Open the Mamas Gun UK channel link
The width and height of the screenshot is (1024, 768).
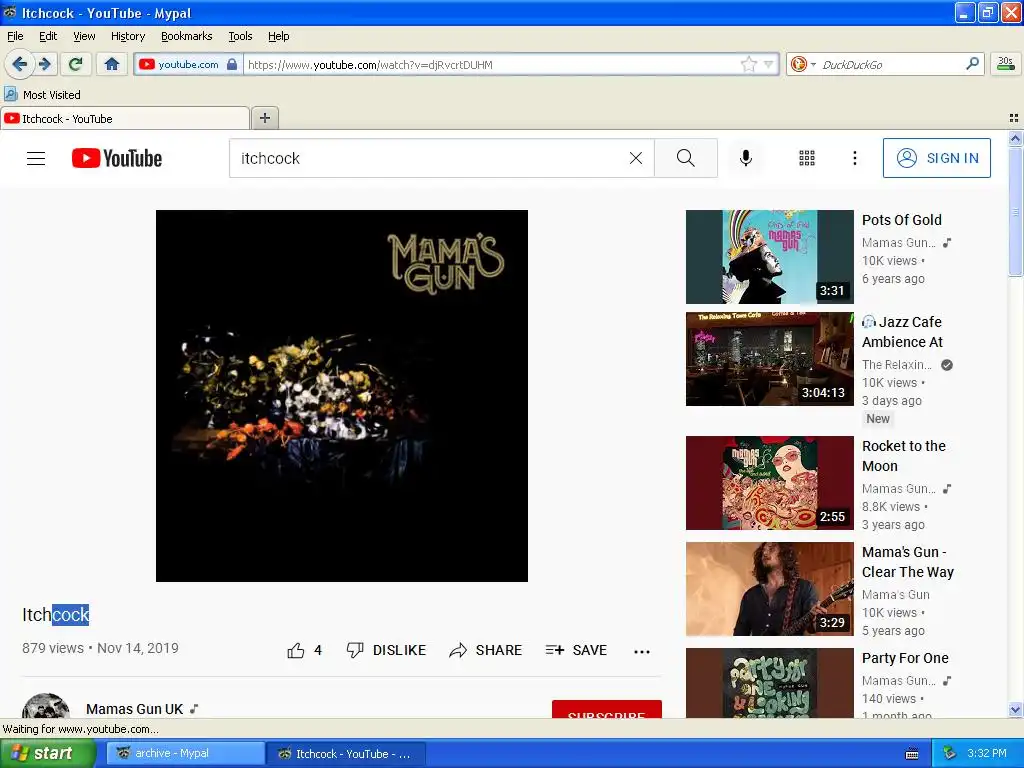(x=135, y=709)
